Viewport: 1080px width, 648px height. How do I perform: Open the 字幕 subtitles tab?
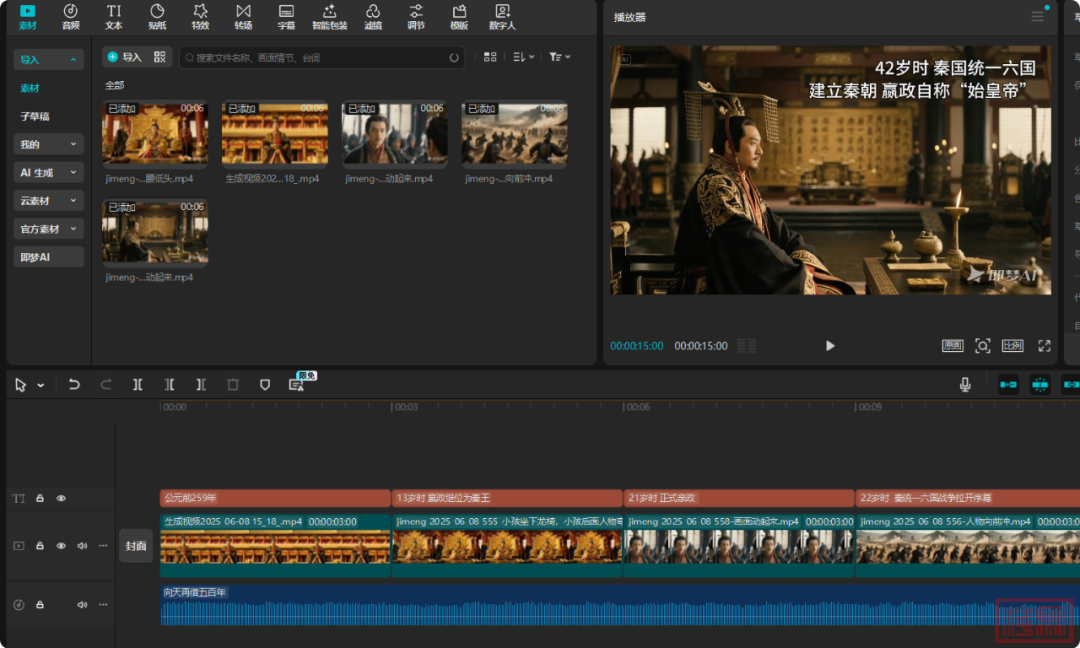[x=286, y=17]
